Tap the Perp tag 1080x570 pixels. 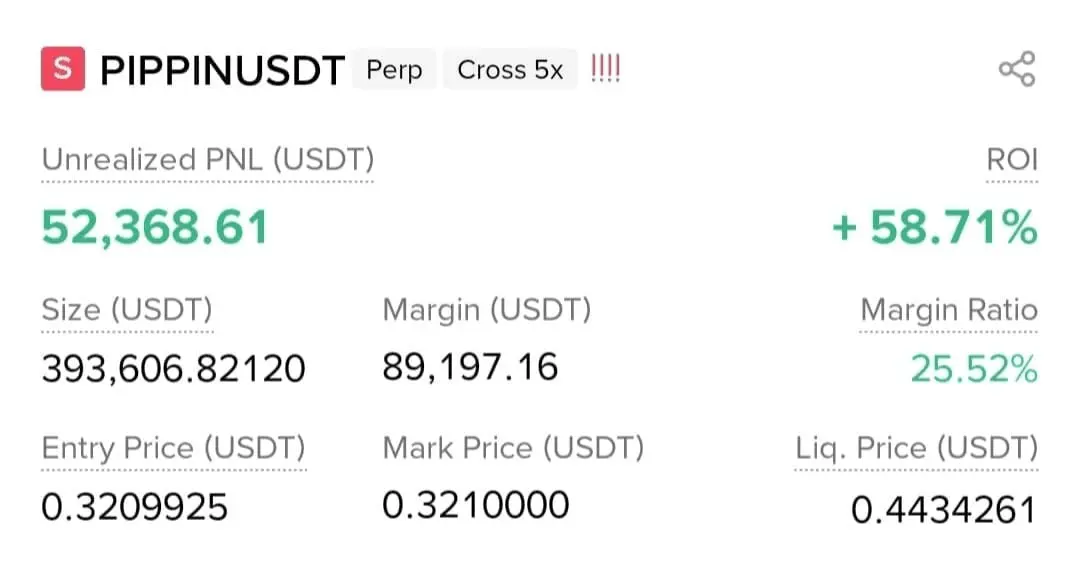[x=394, y=70]
